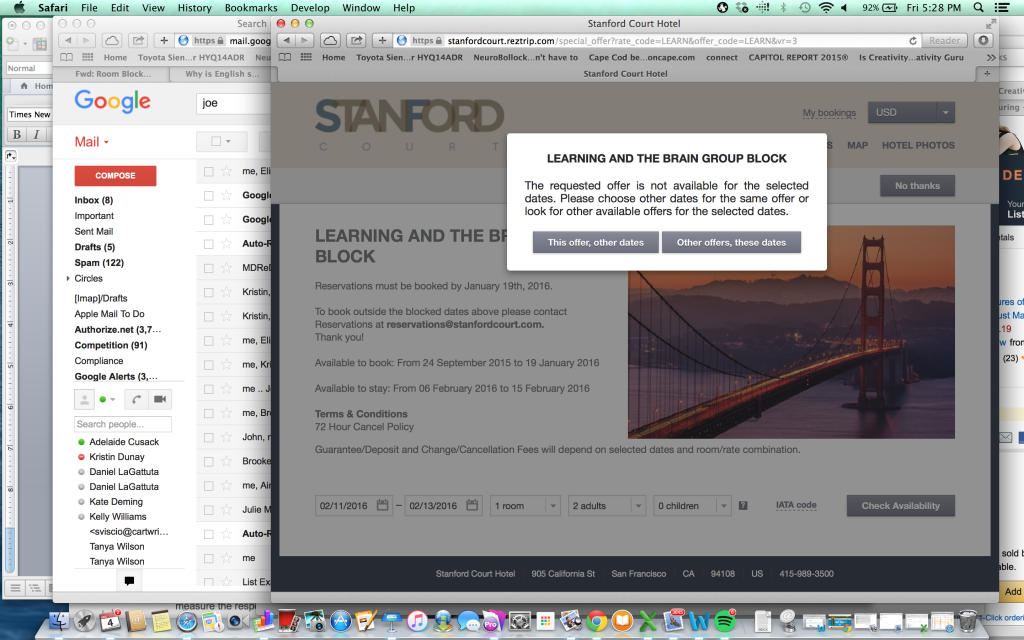Open check-in date calendar icon beside 02/11/2016

pos(383,505)
